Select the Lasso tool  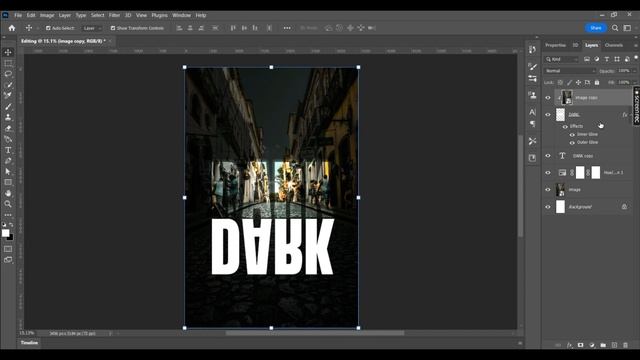pos(8,74)
